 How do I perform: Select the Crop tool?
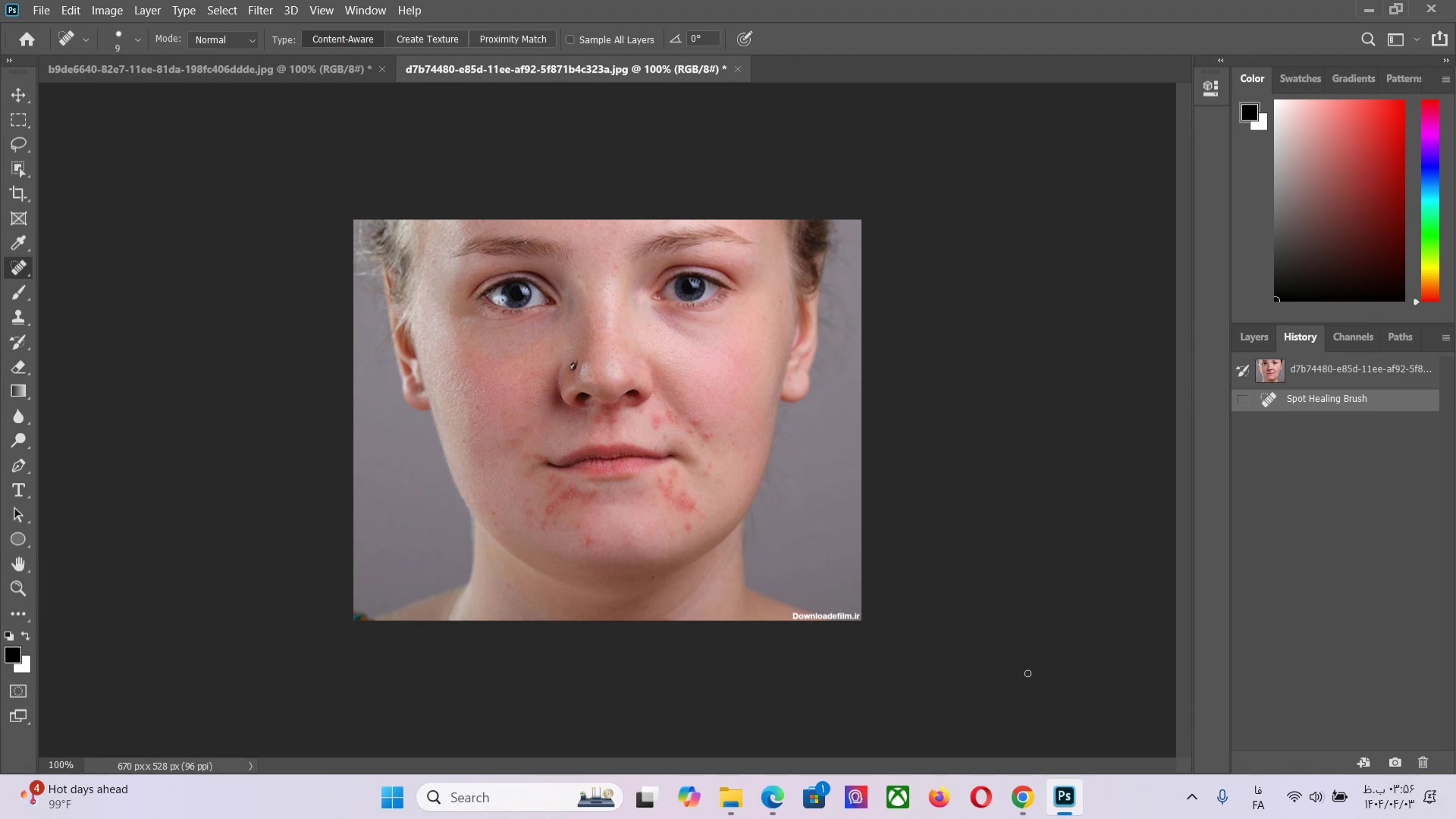click(x=18, y=194)
